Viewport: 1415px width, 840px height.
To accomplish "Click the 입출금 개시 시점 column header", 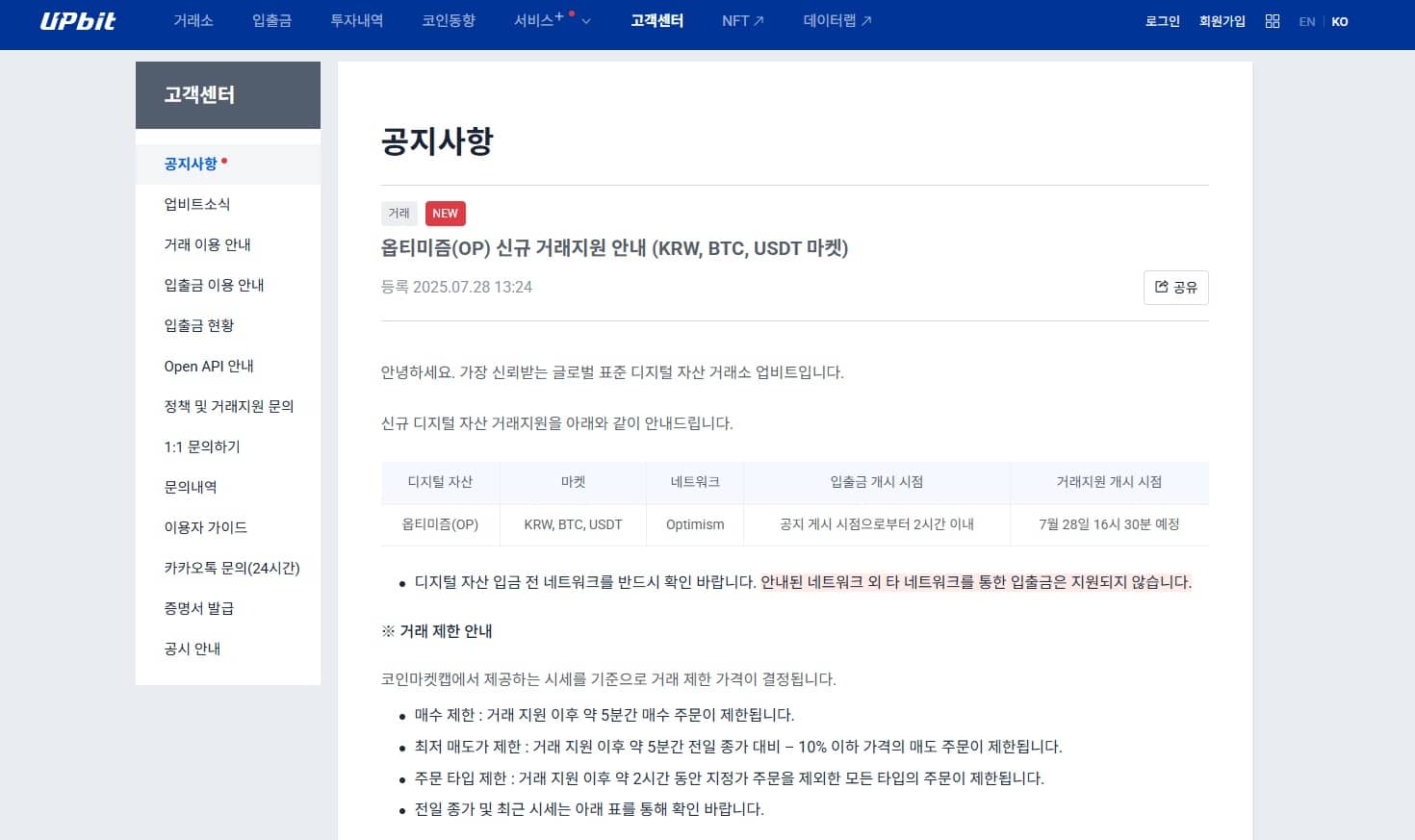I will 877,482.
